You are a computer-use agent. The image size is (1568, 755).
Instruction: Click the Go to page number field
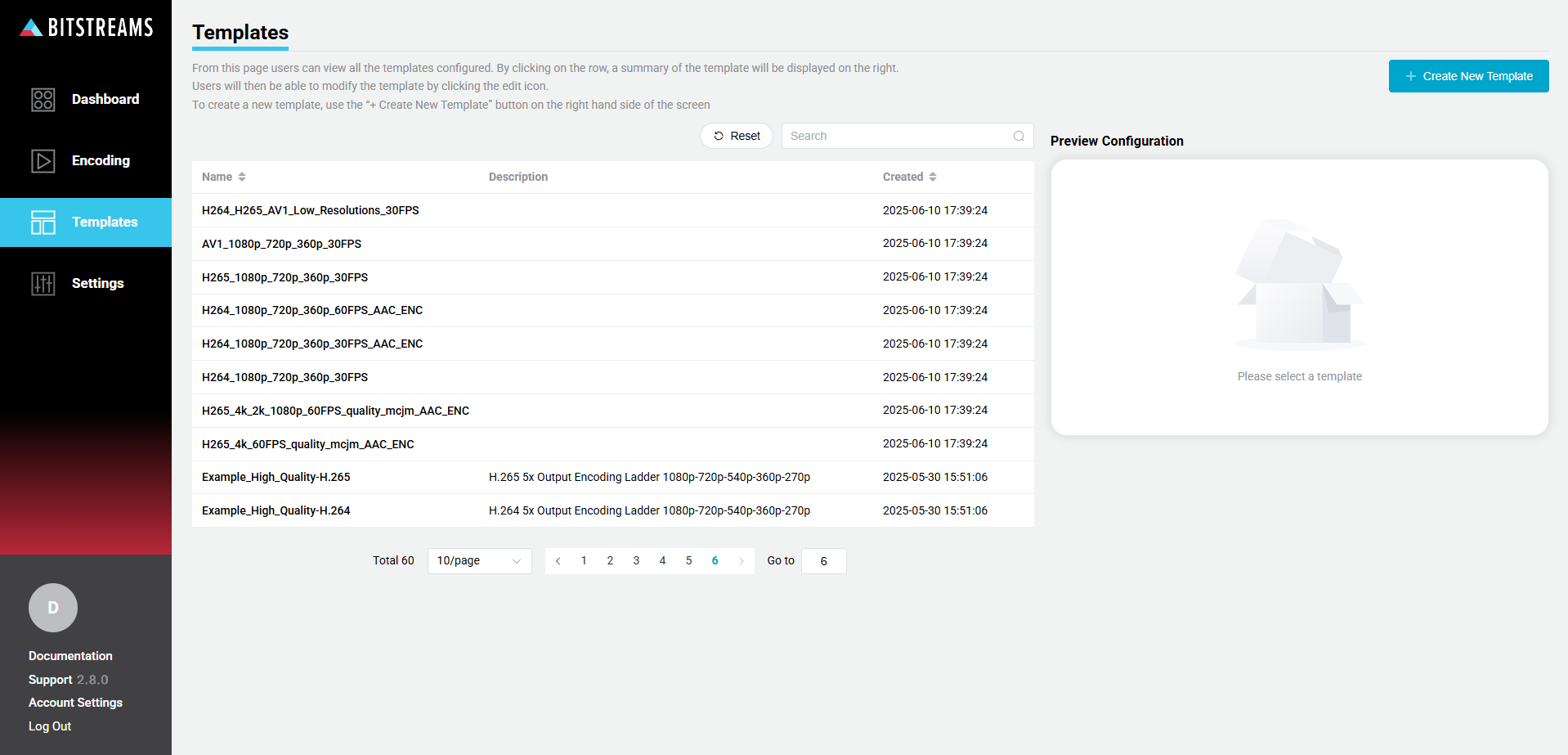823,561
